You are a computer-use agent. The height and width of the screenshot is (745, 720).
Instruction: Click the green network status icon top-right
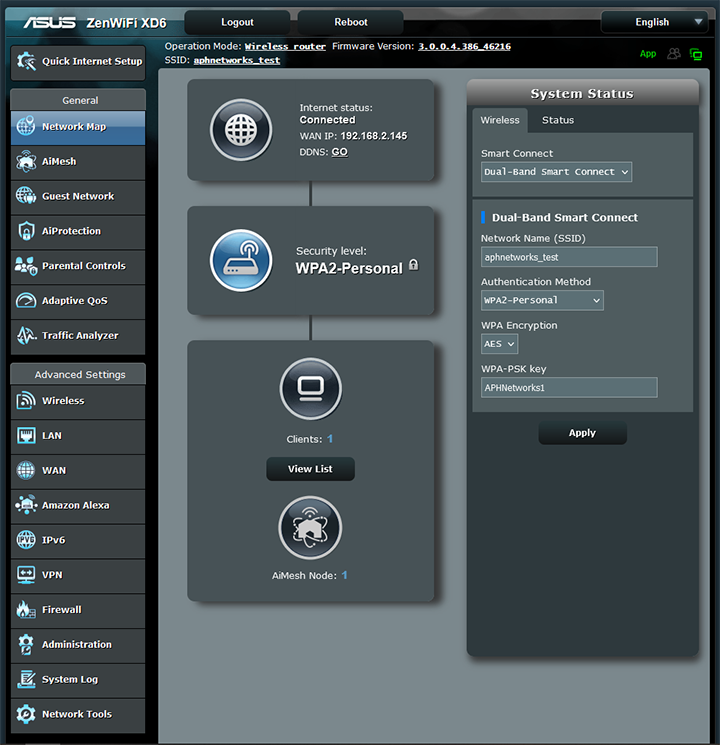696,54
